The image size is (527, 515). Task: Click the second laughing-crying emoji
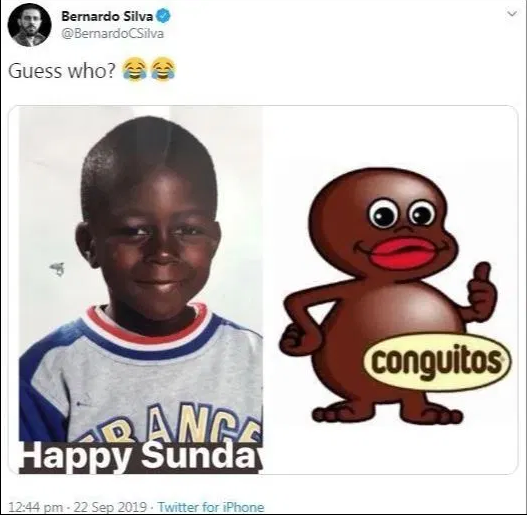[x=163, y=69]
